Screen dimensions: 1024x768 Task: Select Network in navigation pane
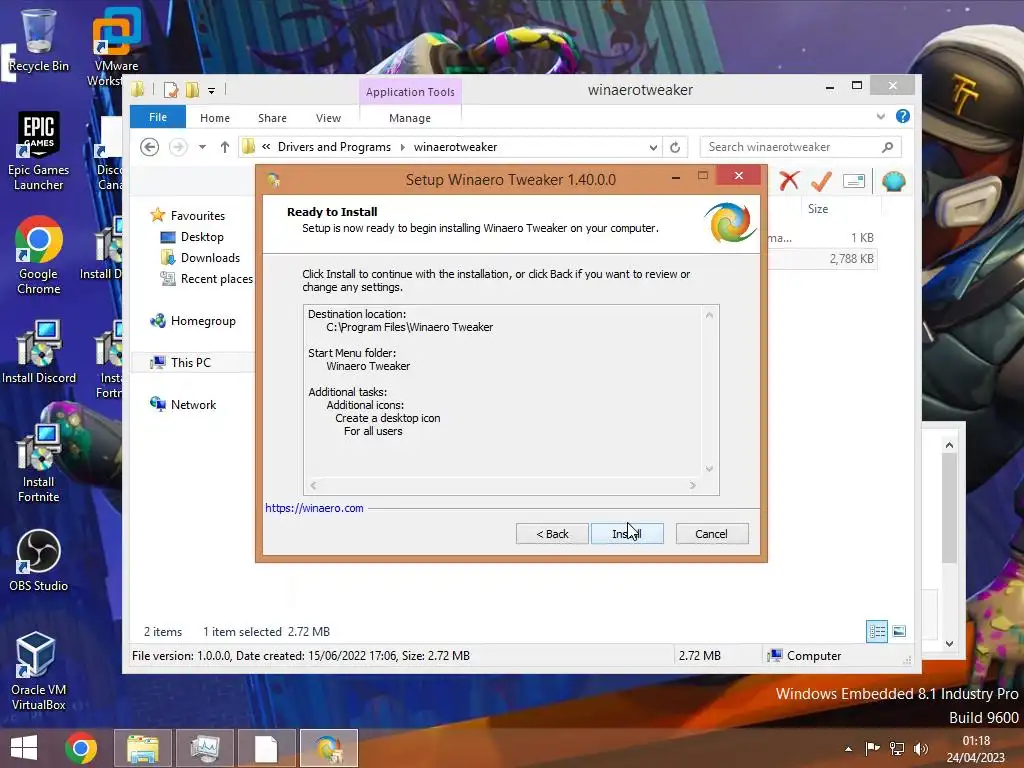[x=183, y=404]
